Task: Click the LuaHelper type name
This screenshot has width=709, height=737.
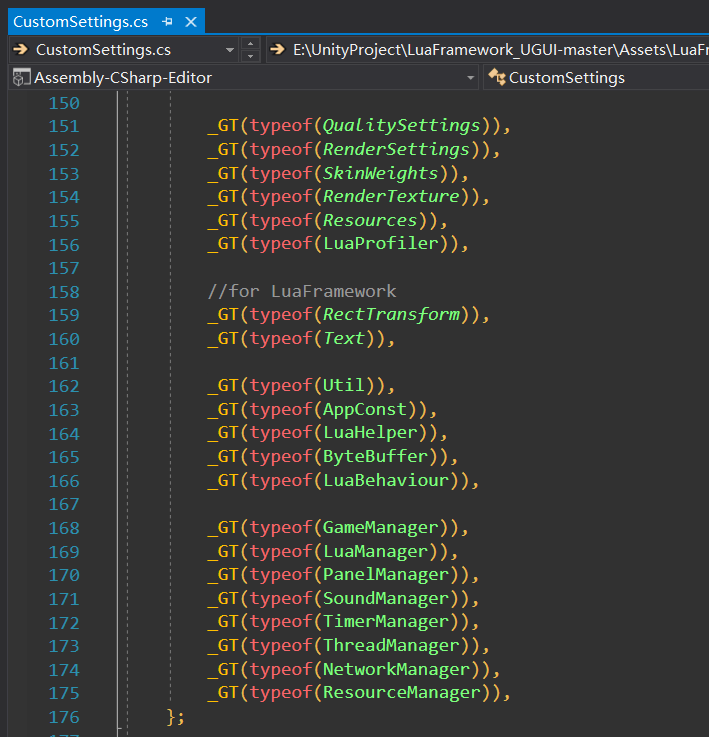Action: (x=370, y=432)
